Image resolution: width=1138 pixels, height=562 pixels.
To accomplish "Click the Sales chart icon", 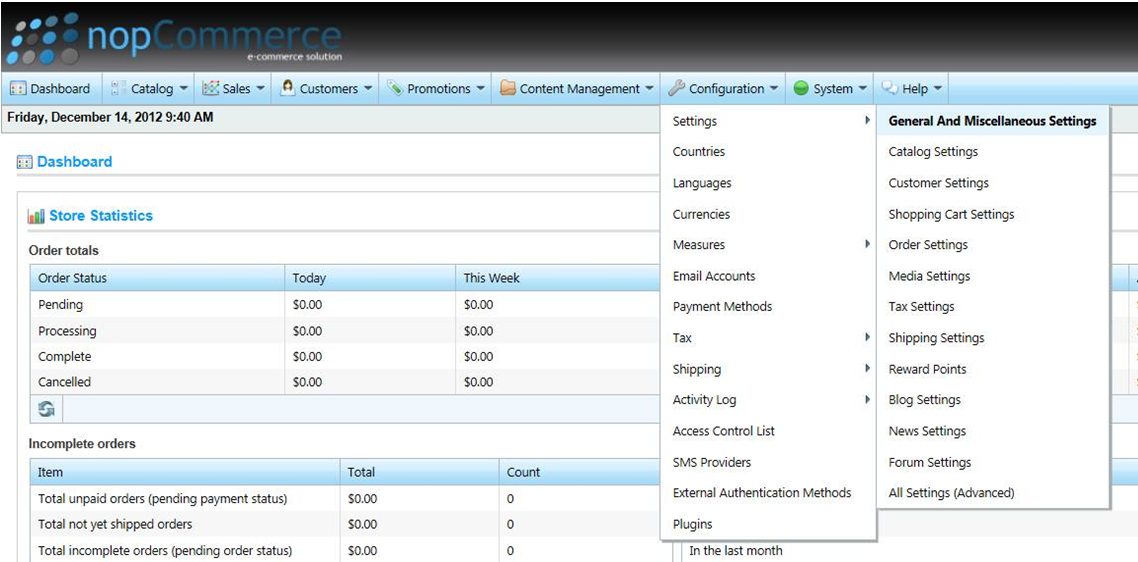I will [x=211, y=89].
